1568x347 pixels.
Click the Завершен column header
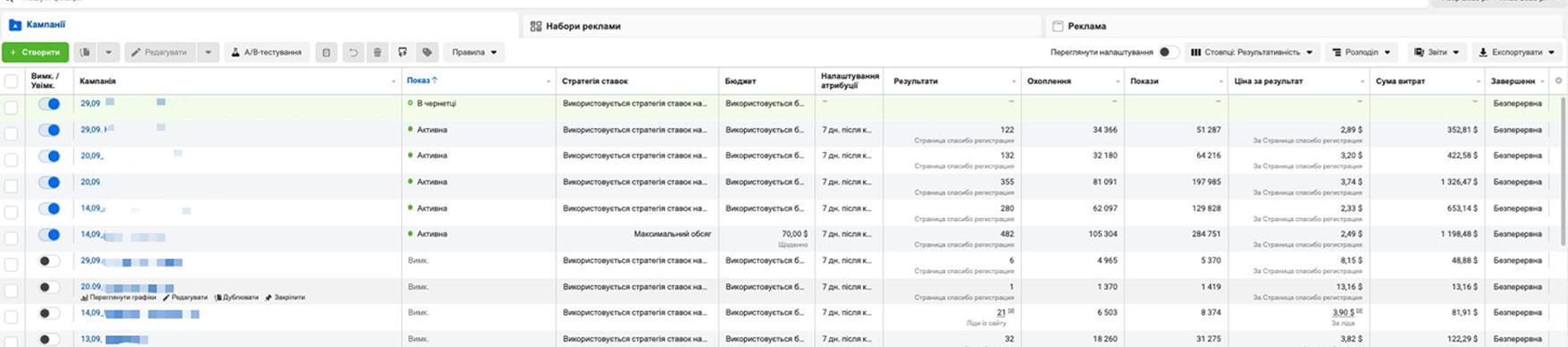click(x=1513, y=80)
